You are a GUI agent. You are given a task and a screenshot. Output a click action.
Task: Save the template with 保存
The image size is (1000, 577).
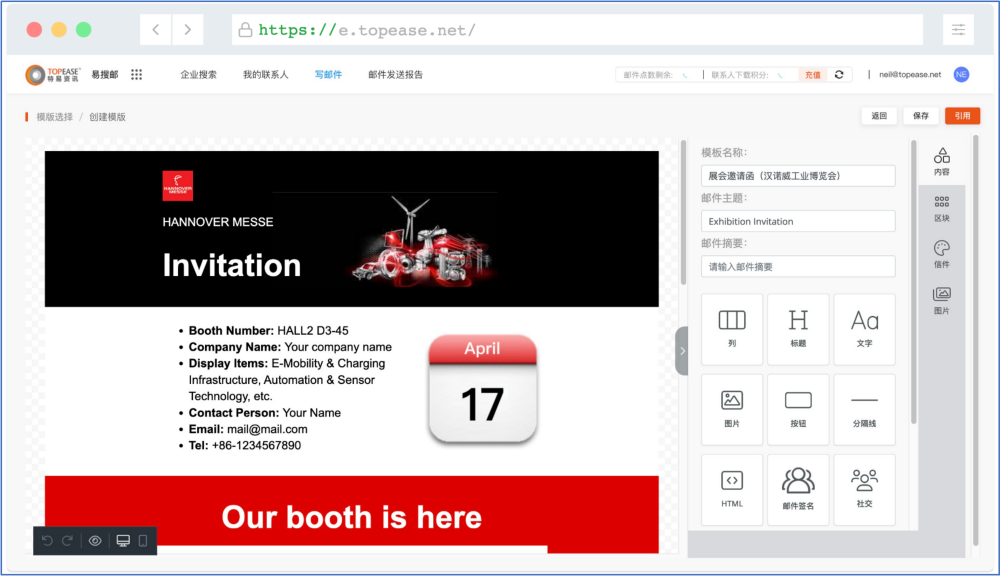tap(920, 115)
